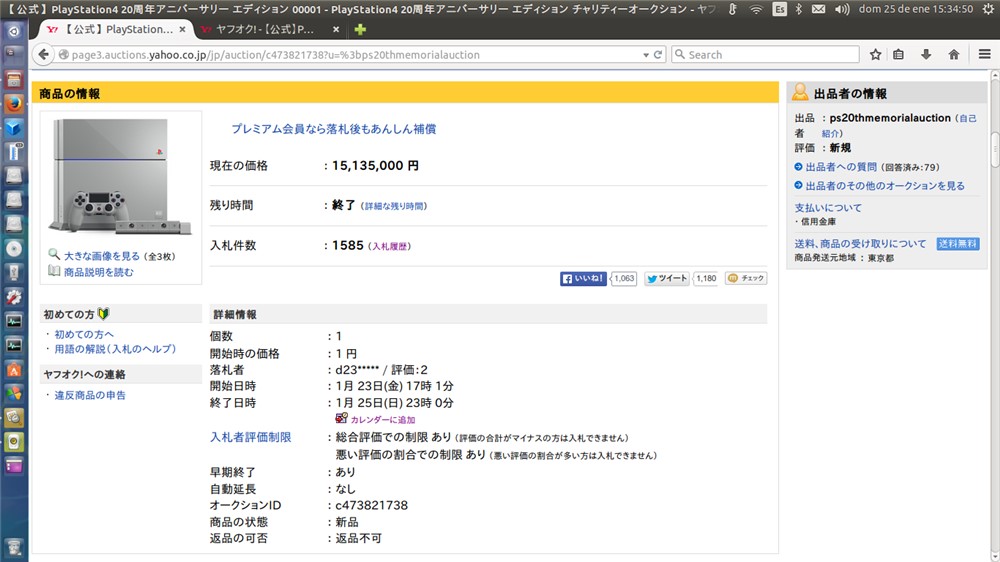Viewport: 1000px width, 562px height.
Task: Open 大きな画像を見る link
Action: point(101,256)
